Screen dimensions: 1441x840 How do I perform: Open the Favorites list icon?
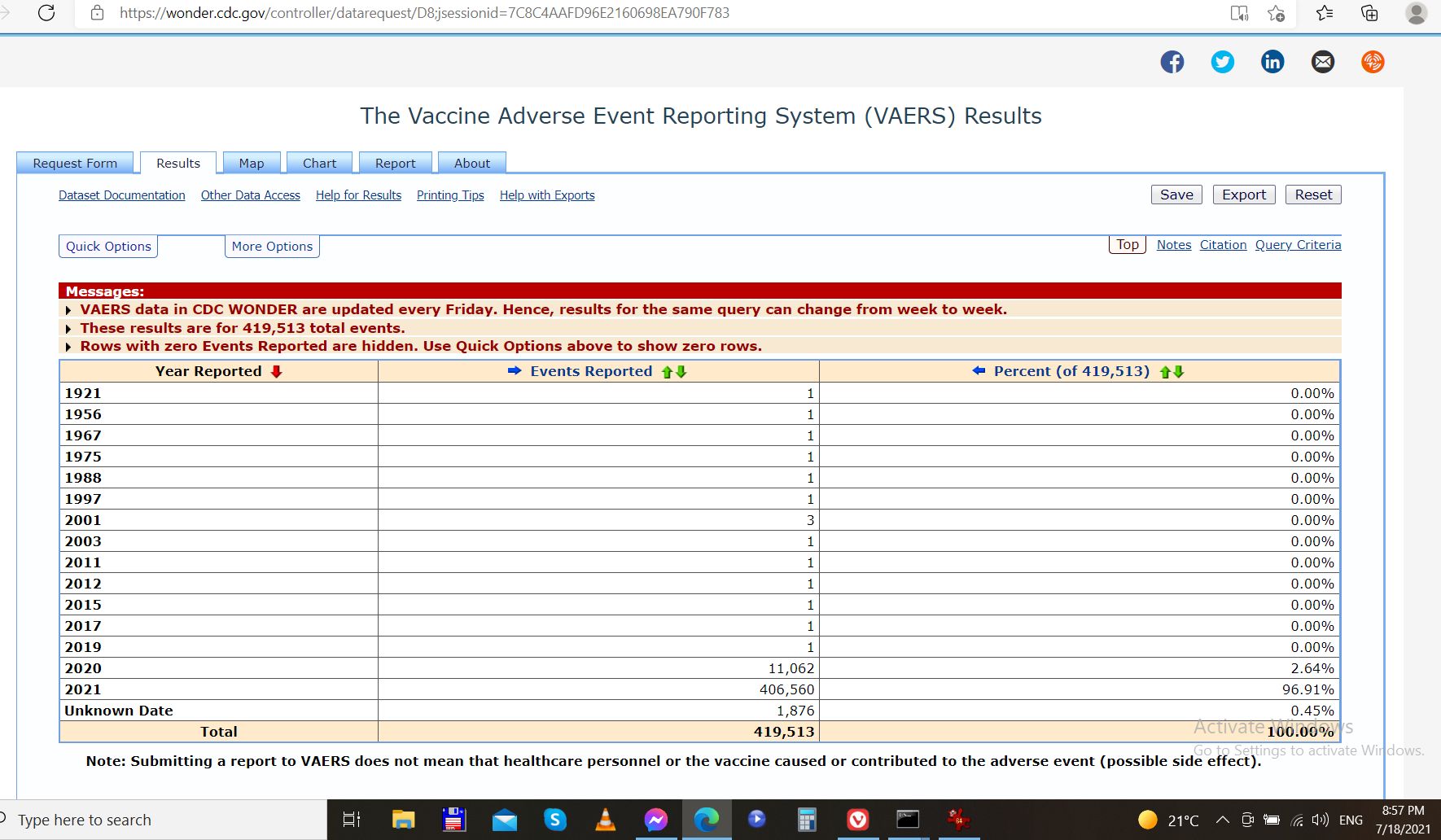point(1325,13)
